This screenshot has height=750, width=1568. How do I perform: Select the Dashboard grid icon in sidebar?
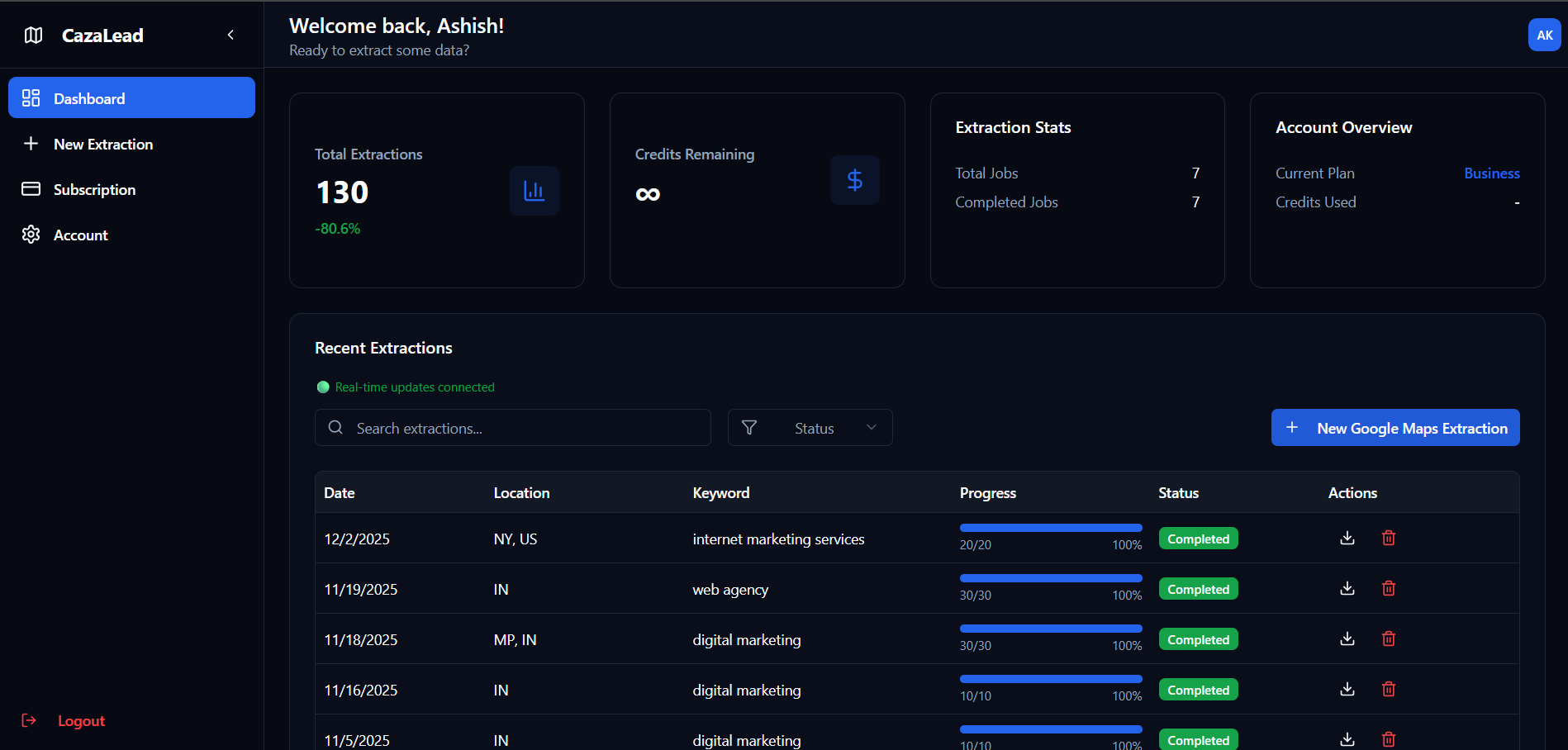coord(31,97)
